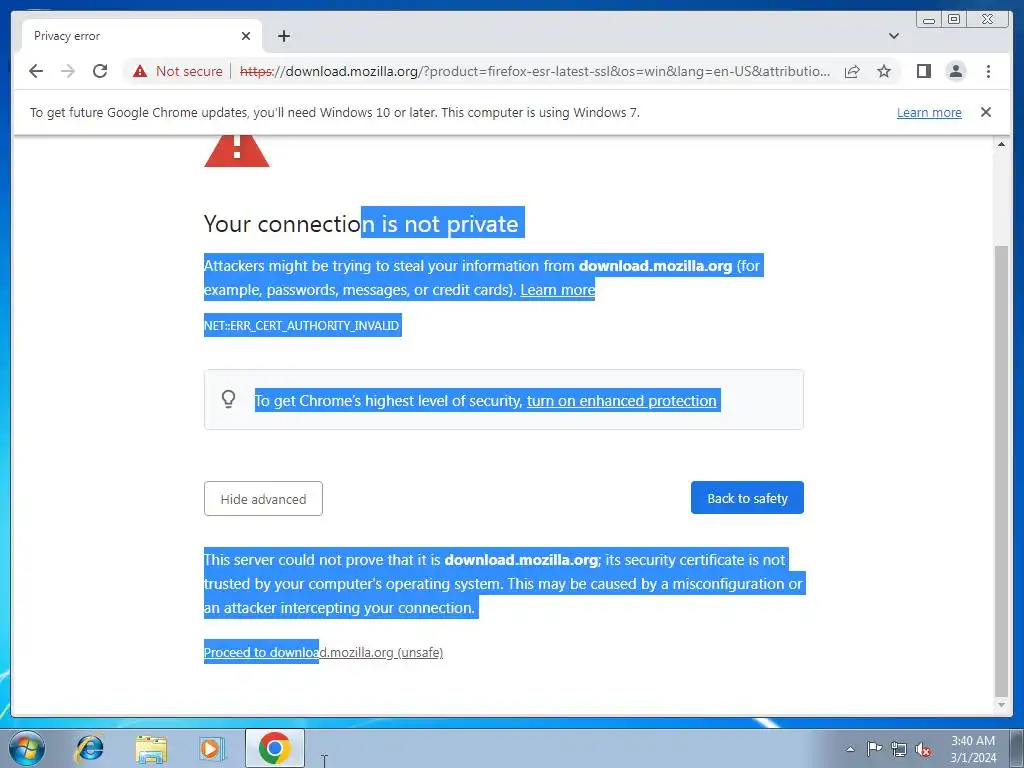This screenshot has width=1024, height=768.
Task: Close the Privacy error tab
Action: [246, 36]
